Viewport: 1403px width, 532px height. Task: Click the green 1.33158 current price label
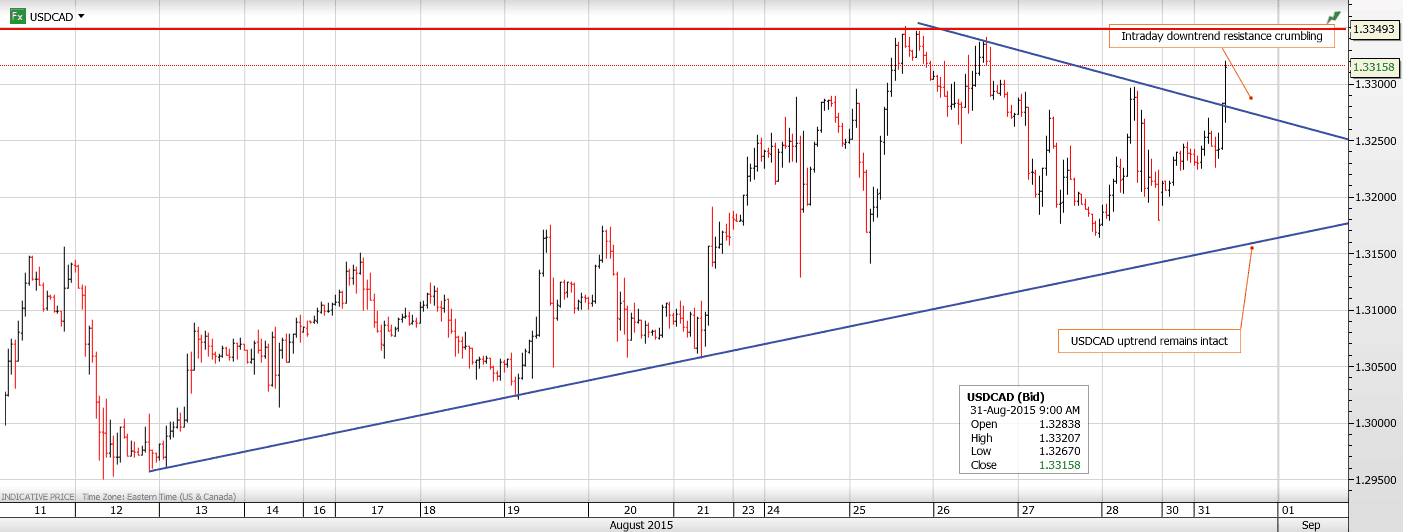coord(1373,67)
